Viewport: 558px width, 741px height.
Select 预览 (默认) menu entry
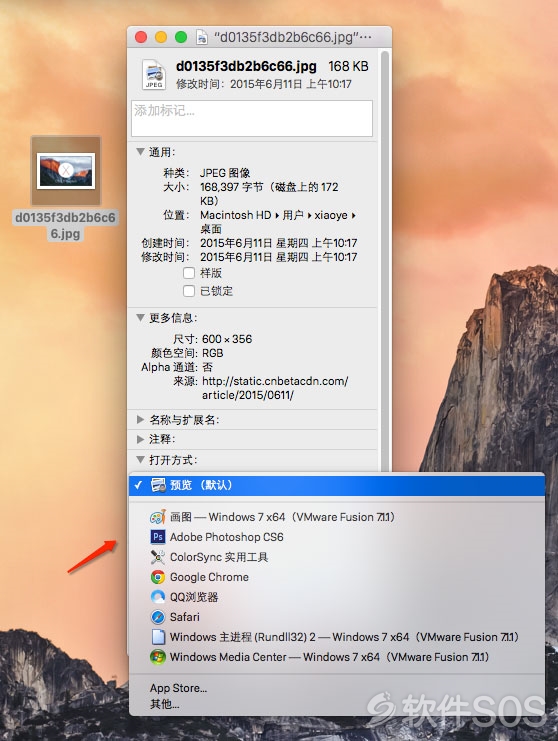pyautogui.click(x=336, y=485)
